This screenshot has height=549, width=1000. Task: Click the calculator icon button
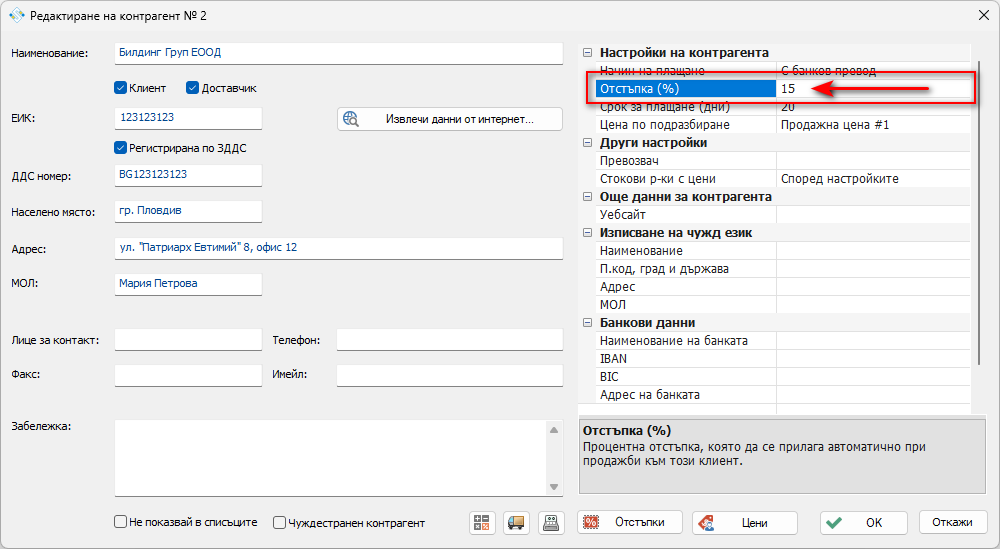pos(482,523)
